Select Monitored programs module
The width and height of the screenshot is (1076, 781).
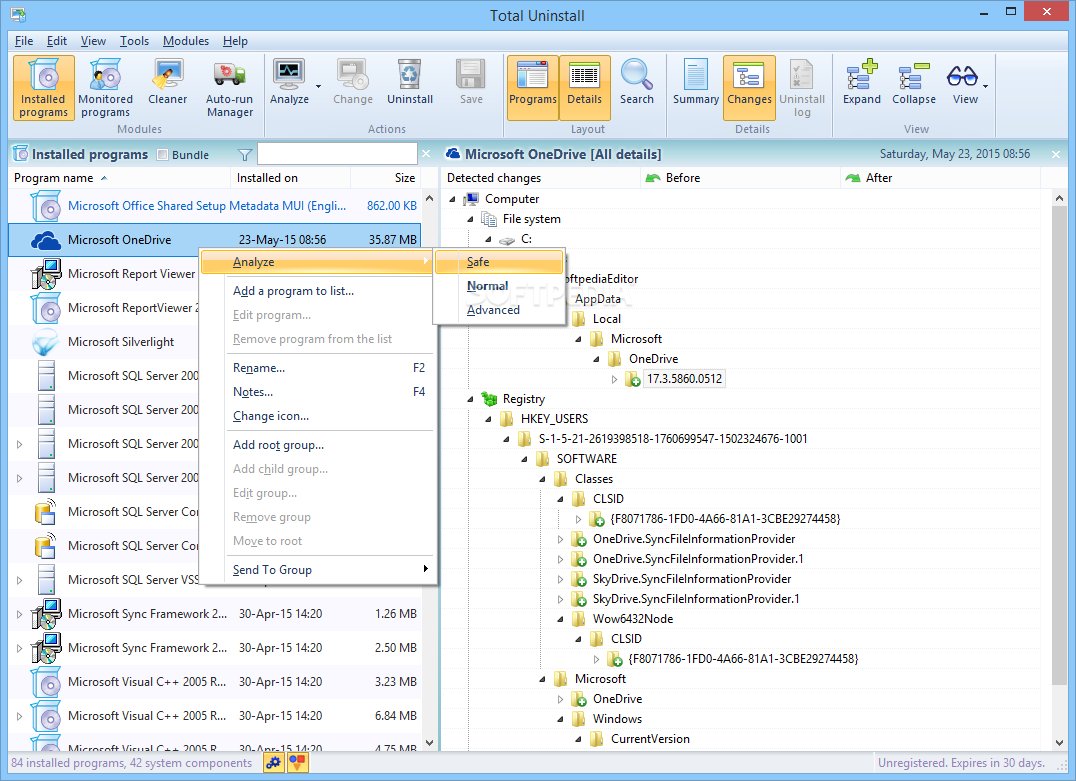(x=105, y=88)
